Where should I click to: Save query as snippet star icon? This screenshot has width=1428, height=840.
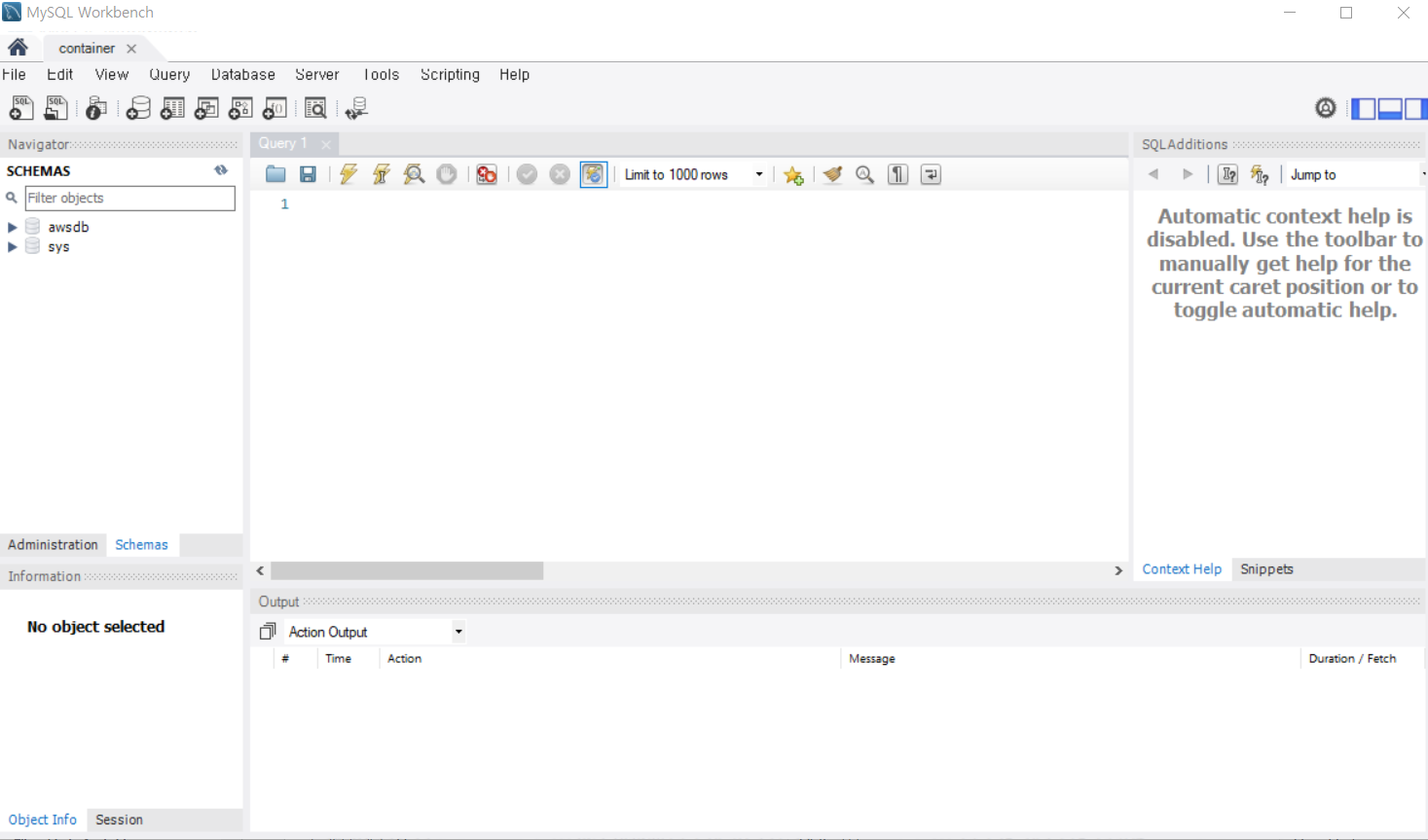(x=793, y=174)
